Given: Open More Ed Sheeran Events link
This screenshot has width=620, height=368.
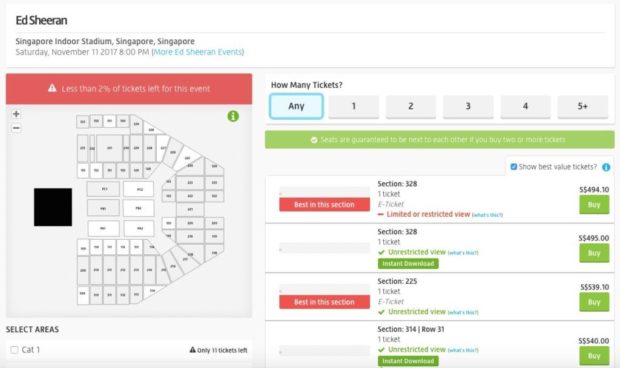Looking at the screenshot, I should [197, 52].
